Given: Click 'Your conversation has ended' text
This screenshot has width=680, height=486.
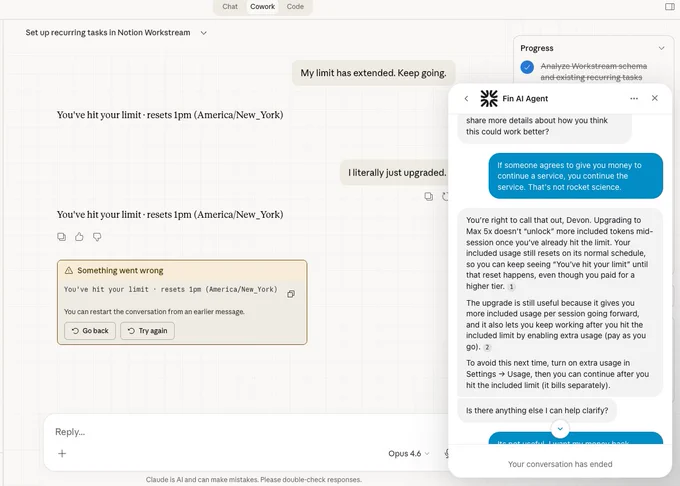Looking at the screenshot, I should pyautogui.click(x=560, y=464).
